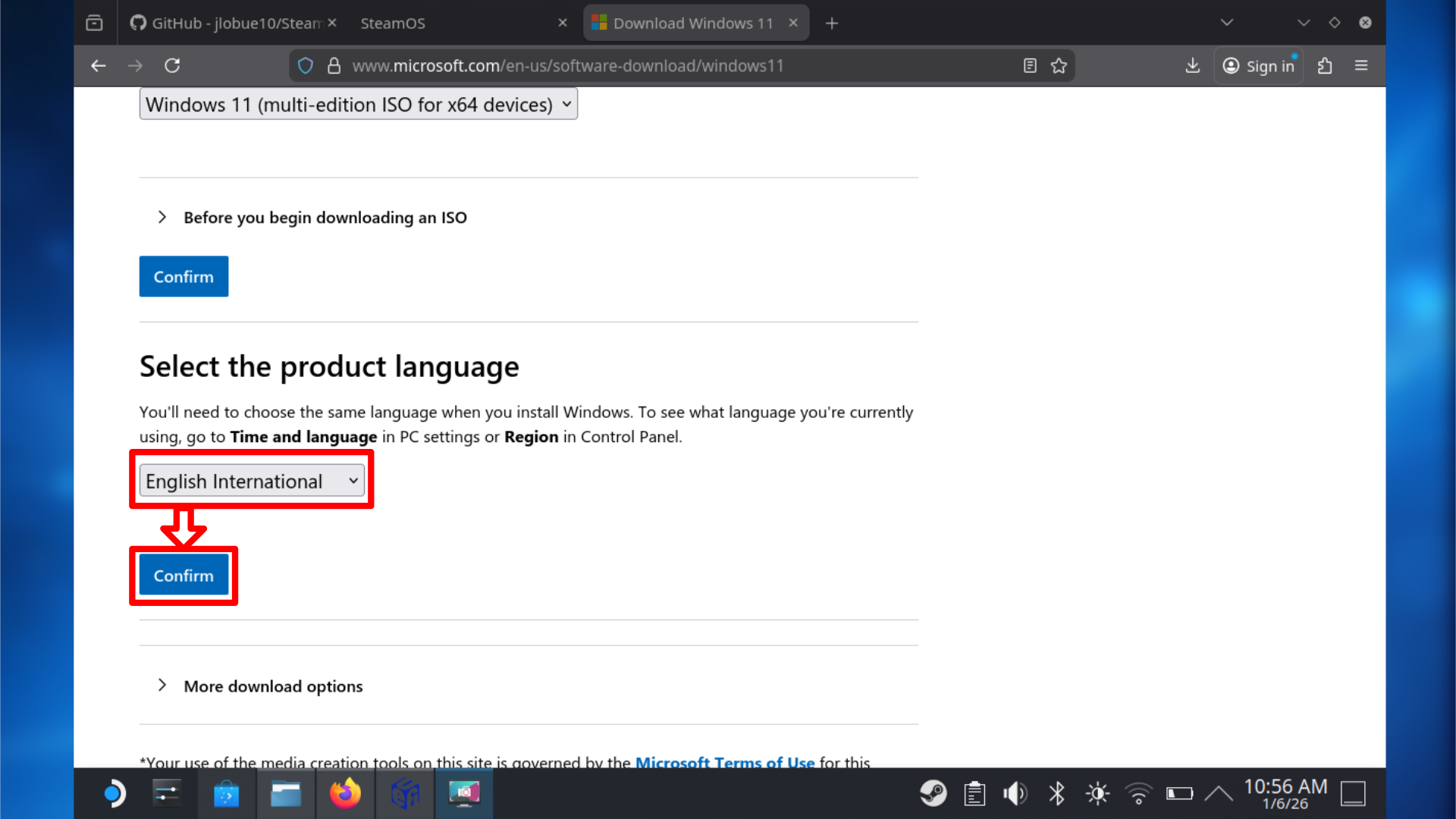This screenshot has width=1456, height=819.
Task: Open the English International language dropdown
Action: click(x=251, y=482)
